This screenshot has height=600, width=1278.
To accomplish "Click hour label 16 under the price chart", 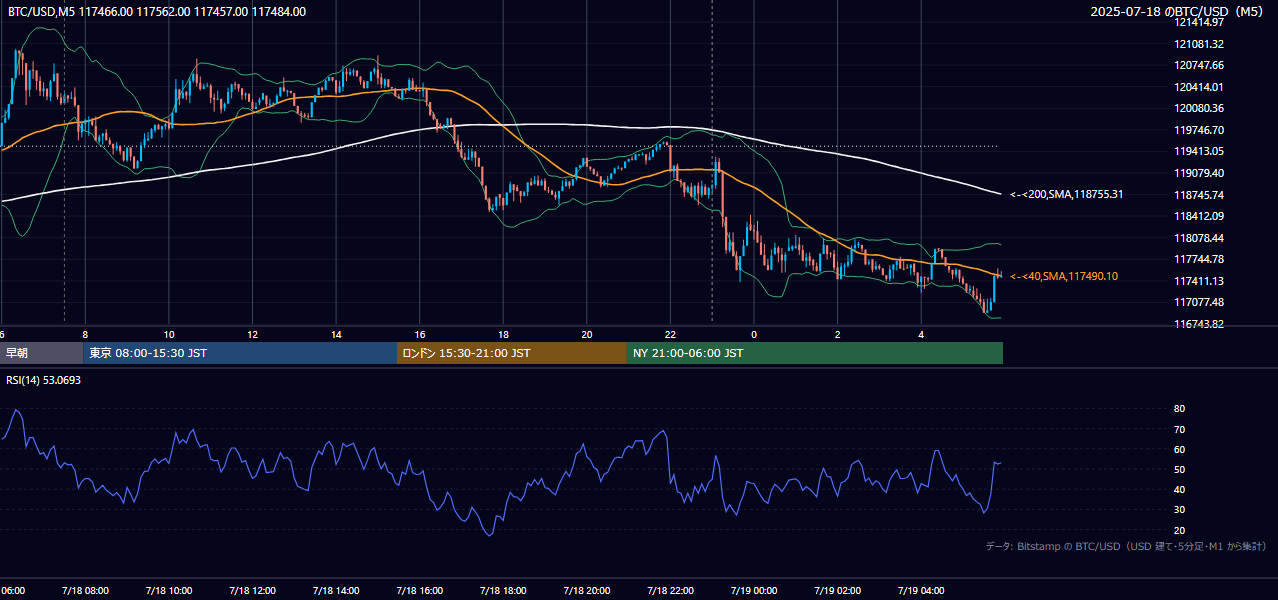I will click(x=420, y=335).
